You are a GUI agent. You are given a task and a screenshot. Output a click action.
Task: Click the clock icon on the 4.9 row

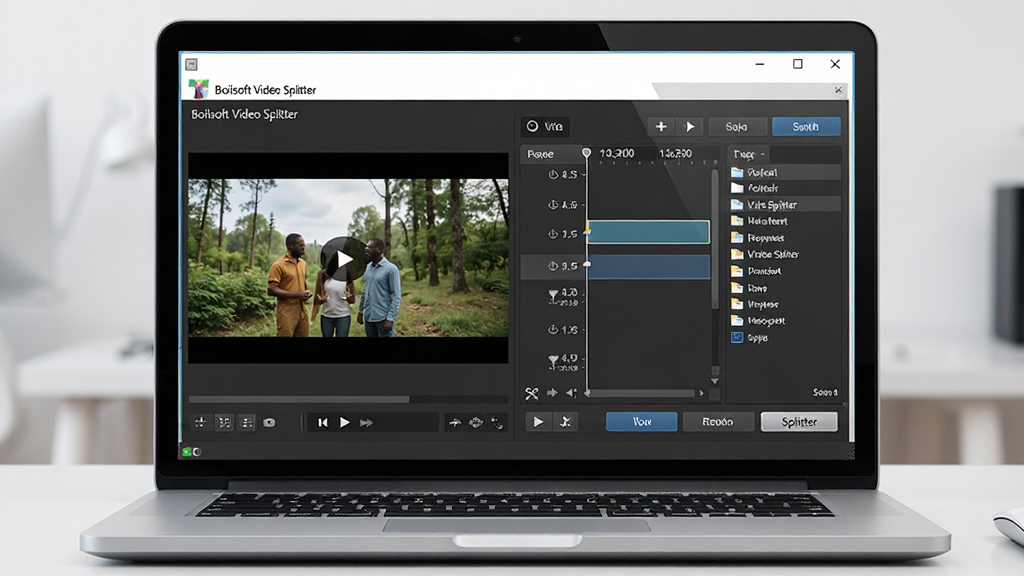tap(553, 205)
